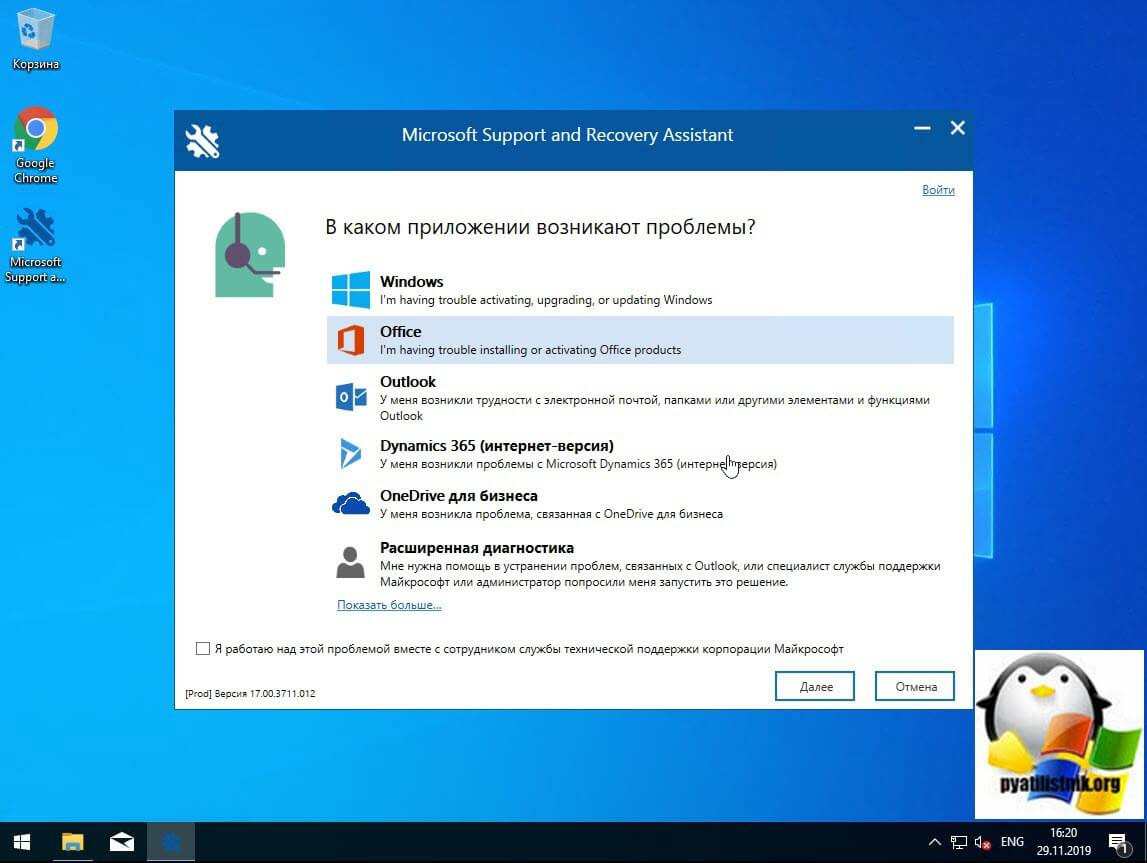This screenshot has height=863, width=1147.
Task: Select the Office troubleshooting icon
Action: point(350,340)
